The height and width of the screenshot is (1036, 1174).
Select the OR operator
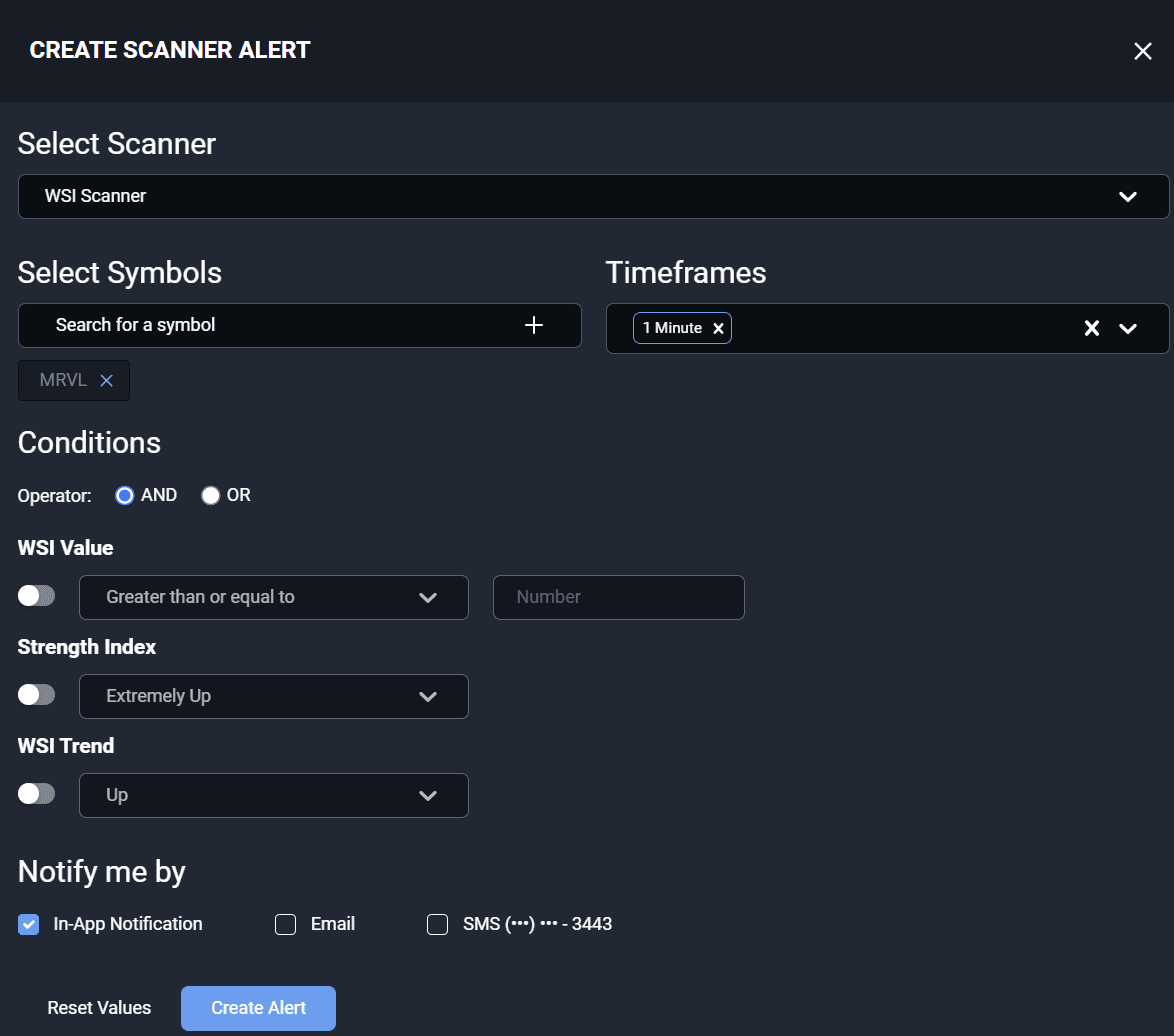point(210,496)
